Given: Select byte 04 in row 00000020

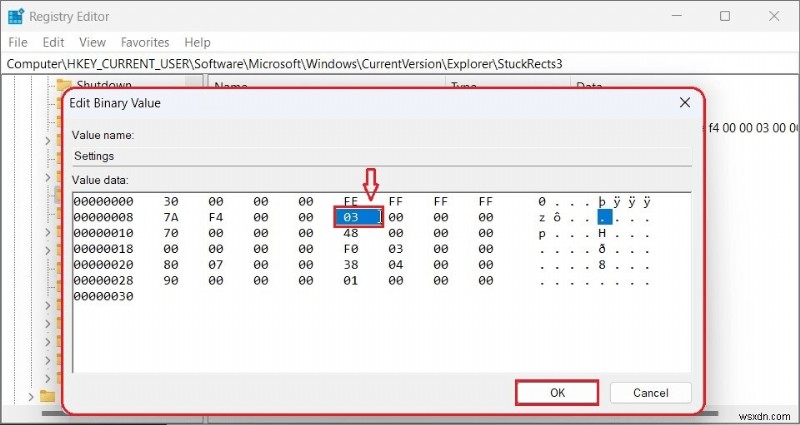Looking at the screenshot, I should point(395,265).
